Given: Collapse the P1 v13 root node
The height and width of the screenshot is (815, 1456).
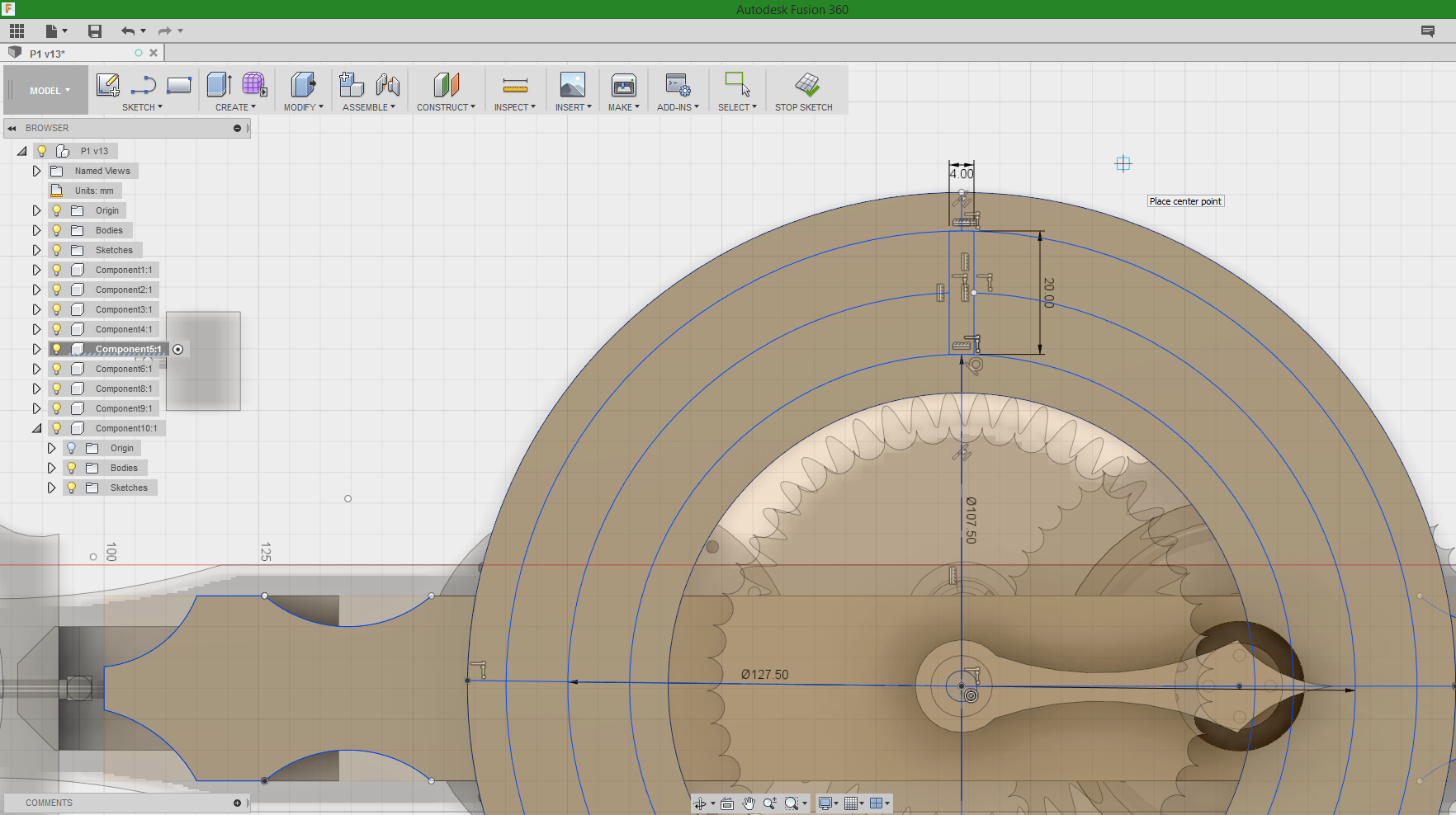Looking at the screenshot, I should [21, 151].
